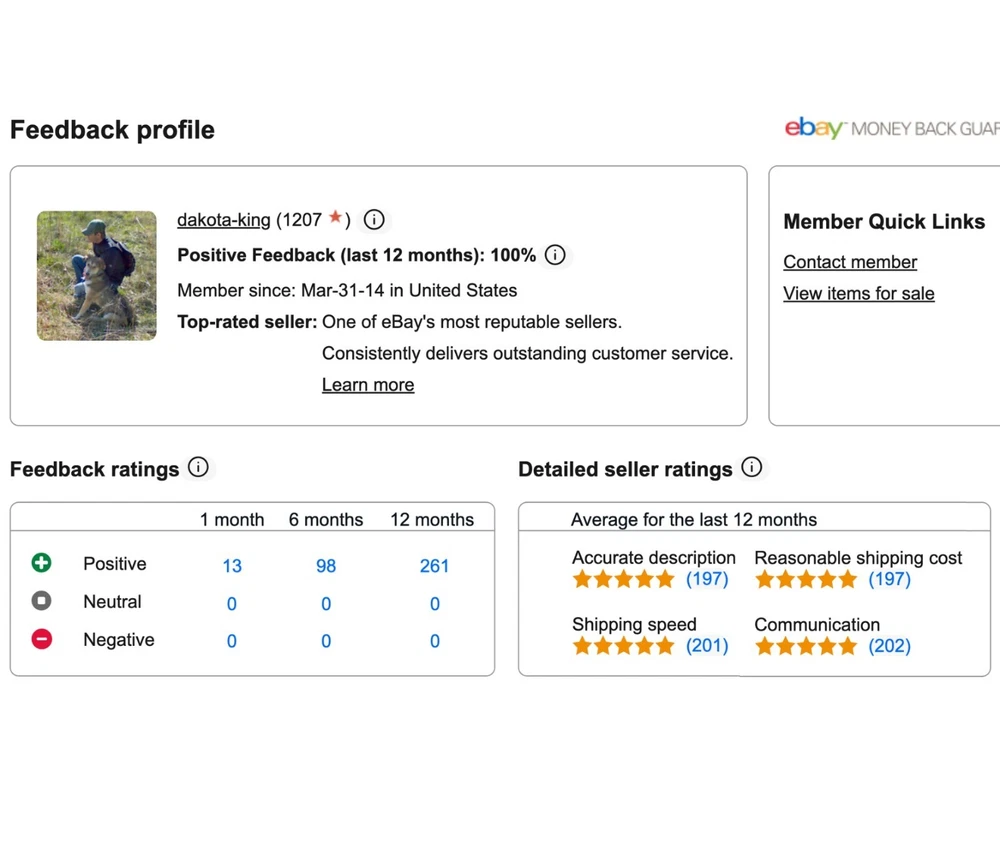Click info icon beside Positive Feedback 100%

[555, 255]
